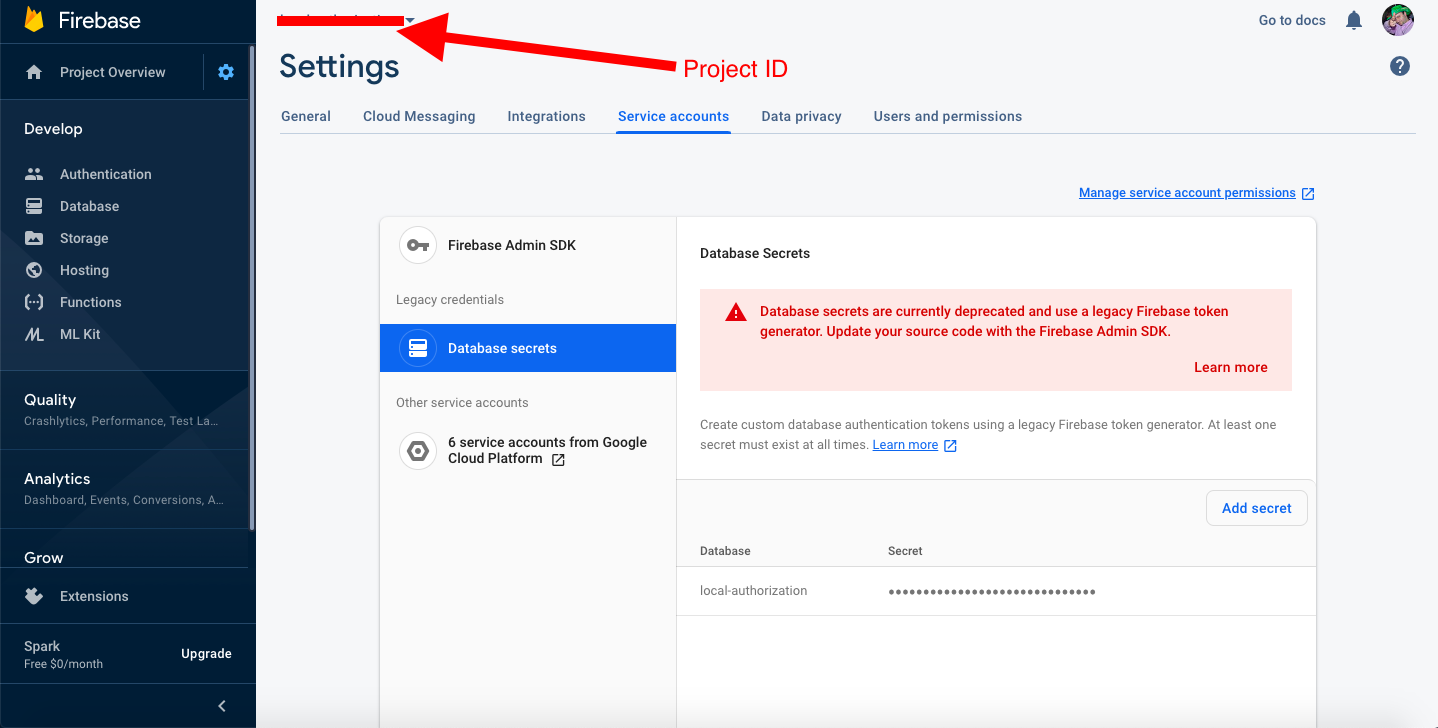Click external link icon beside Manage permissions

[1308, 193]
